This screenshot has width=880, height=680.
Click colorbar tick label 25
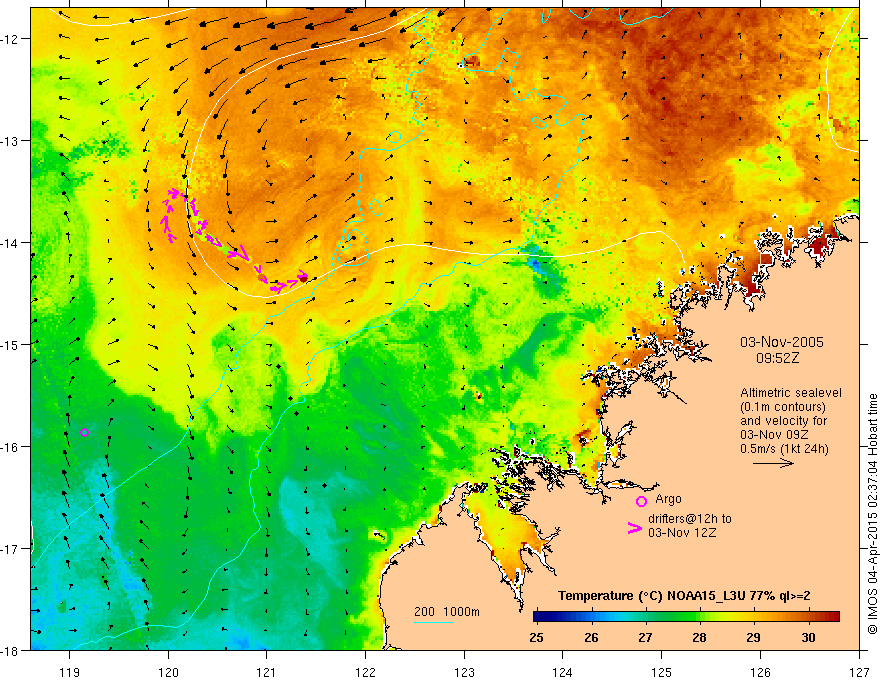(x=537, y=638)
